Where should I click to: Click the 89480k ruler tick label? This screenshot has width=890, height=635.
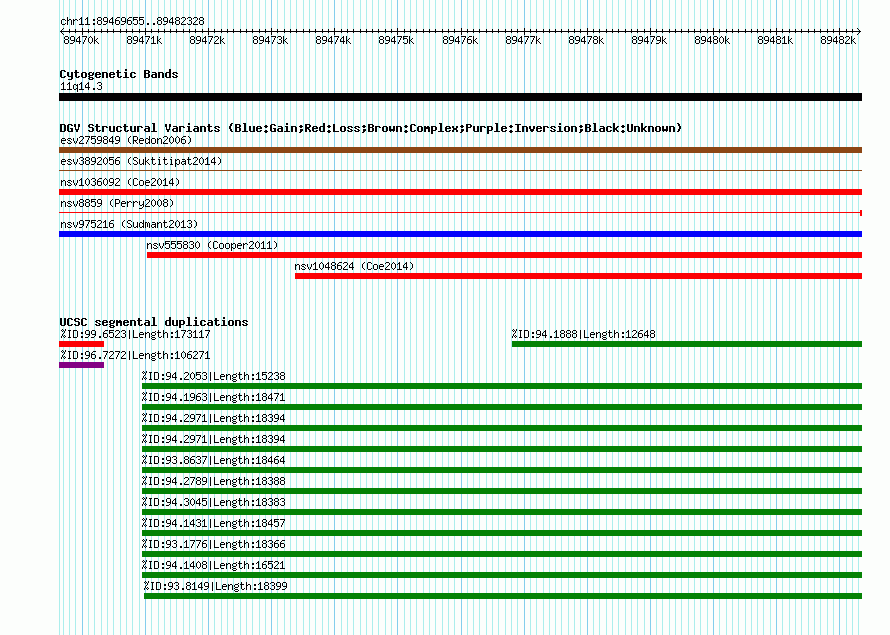tap(712, 40)
